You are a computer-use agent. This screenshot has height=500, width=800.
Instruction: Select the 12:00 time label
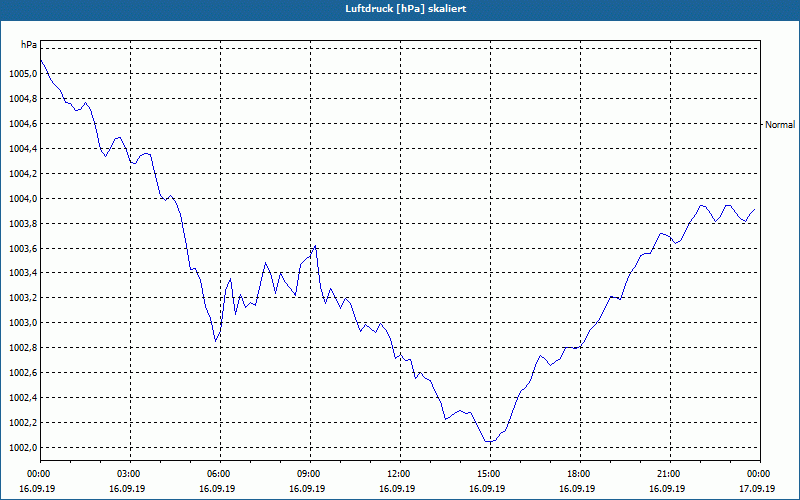(x=399, y=473)
